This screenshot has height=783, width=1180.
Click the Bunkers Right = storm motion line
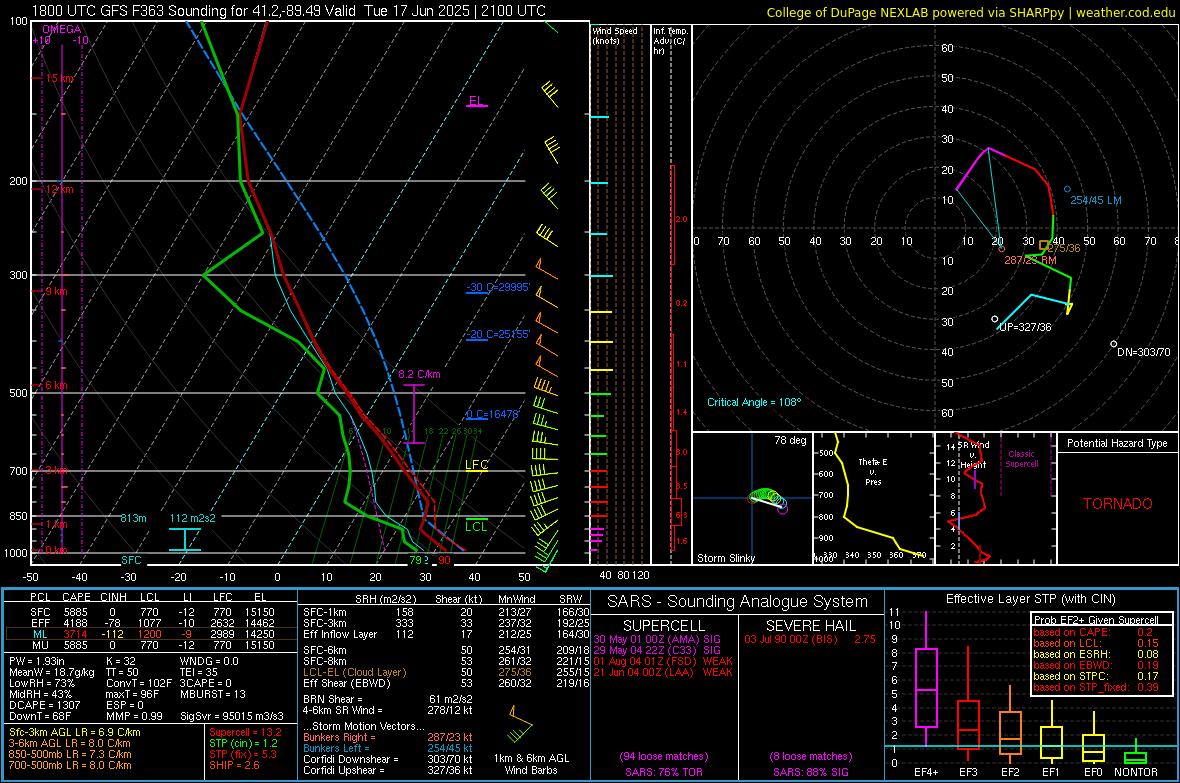pos(388,737)
